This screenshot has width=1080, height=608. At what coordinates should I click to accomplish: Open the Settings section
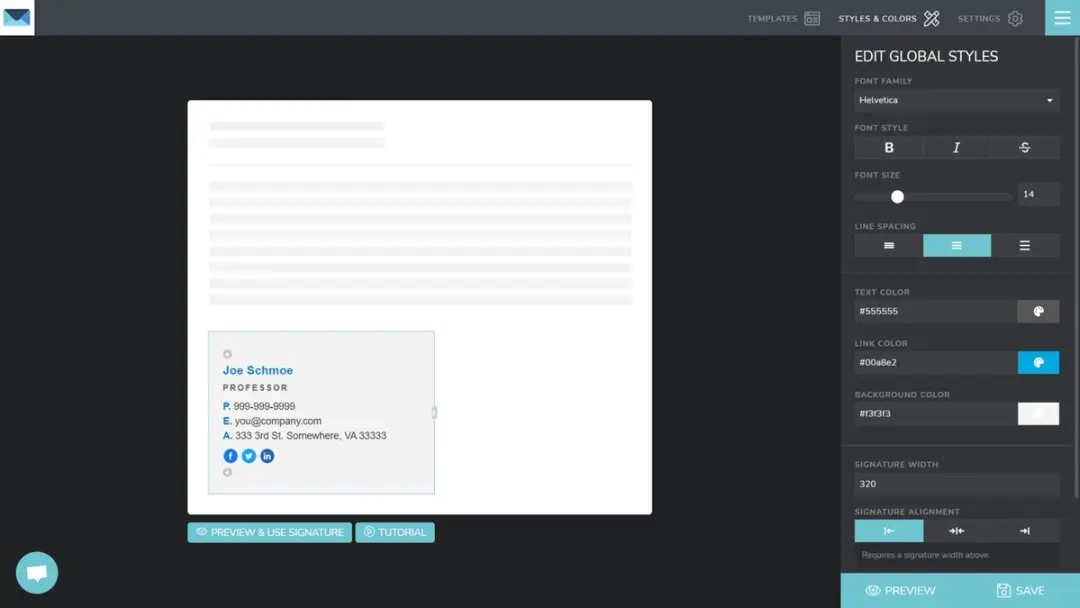pos(989,18)
